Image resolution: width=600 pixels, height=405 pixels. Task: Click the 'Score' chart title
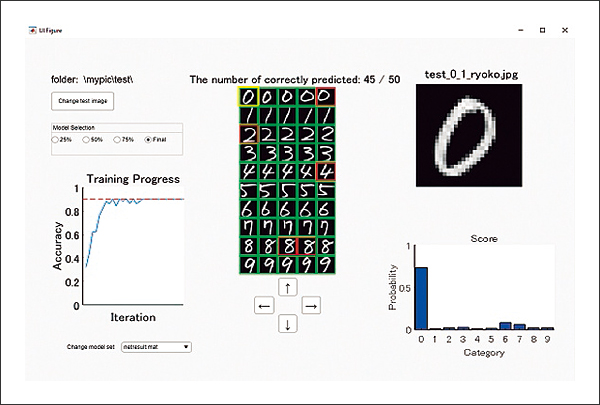click(x=484, y=239)
